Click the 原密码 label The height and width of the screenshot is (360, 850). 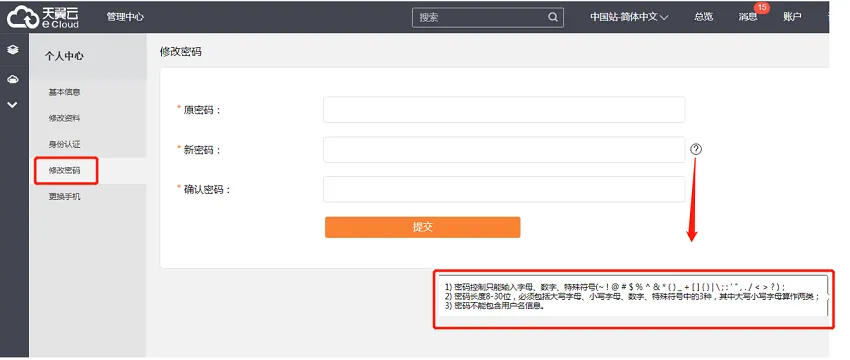tap(202, 110)
